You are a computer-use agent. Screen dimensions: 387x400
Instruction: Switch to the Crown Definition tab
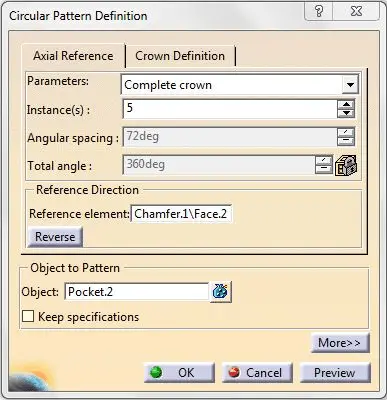180,56
